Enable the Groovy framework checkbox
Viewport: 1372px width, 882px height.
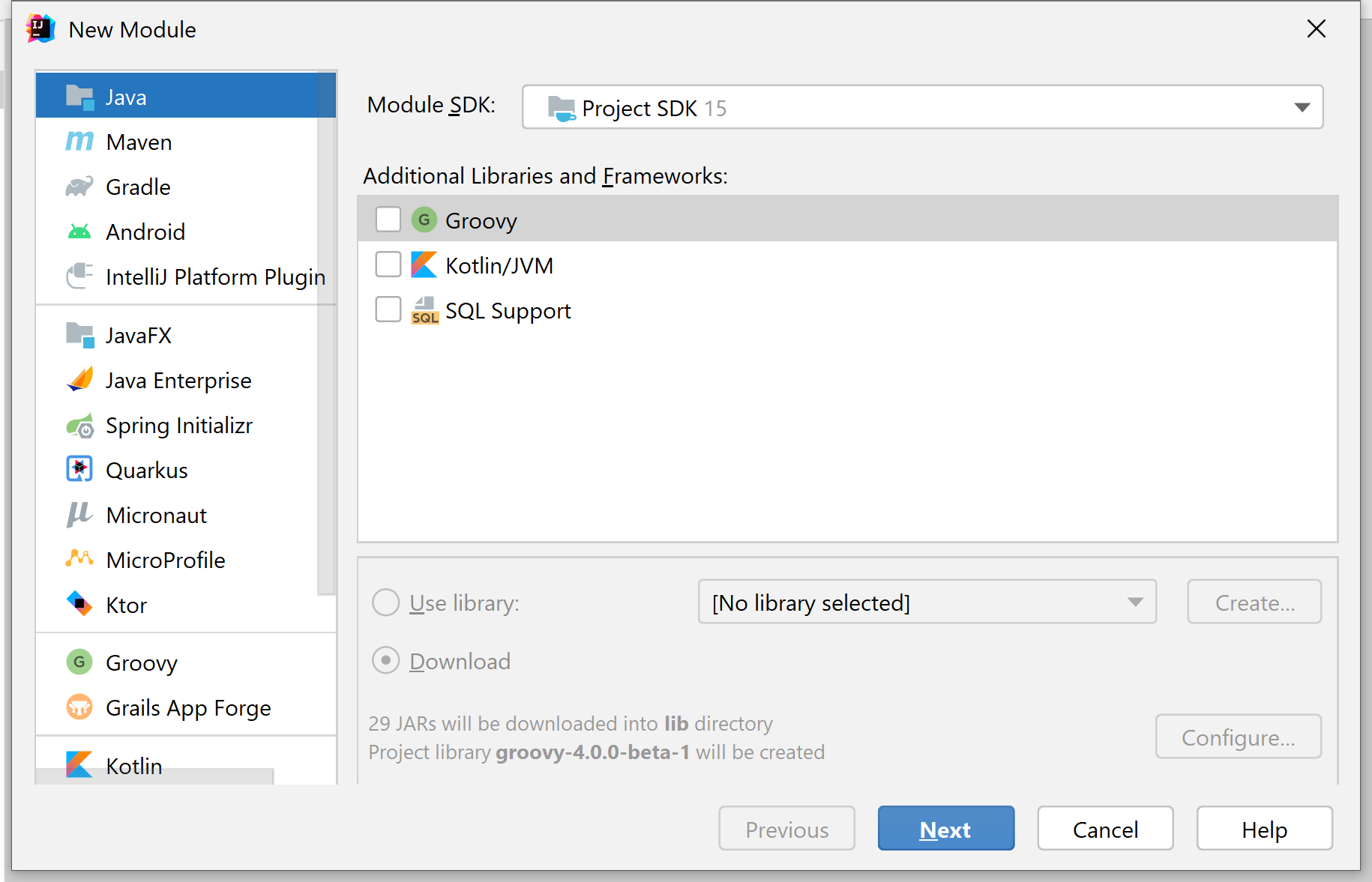point(388,220)
